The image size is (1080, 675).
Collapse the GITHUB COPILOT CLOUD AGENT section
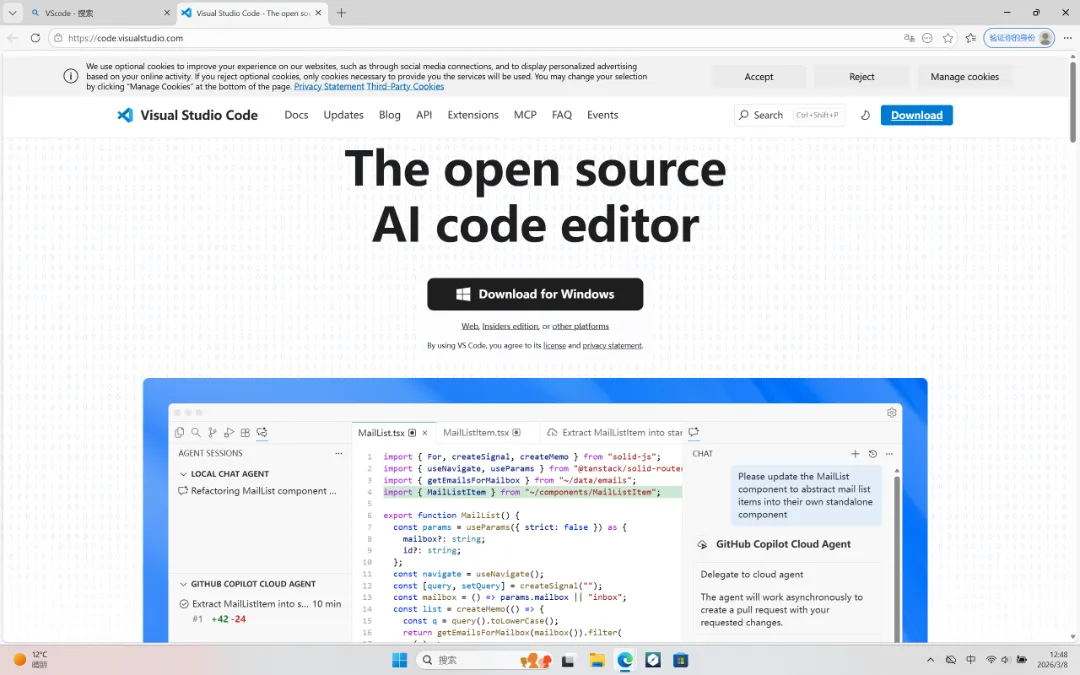(x=183, y=584)
